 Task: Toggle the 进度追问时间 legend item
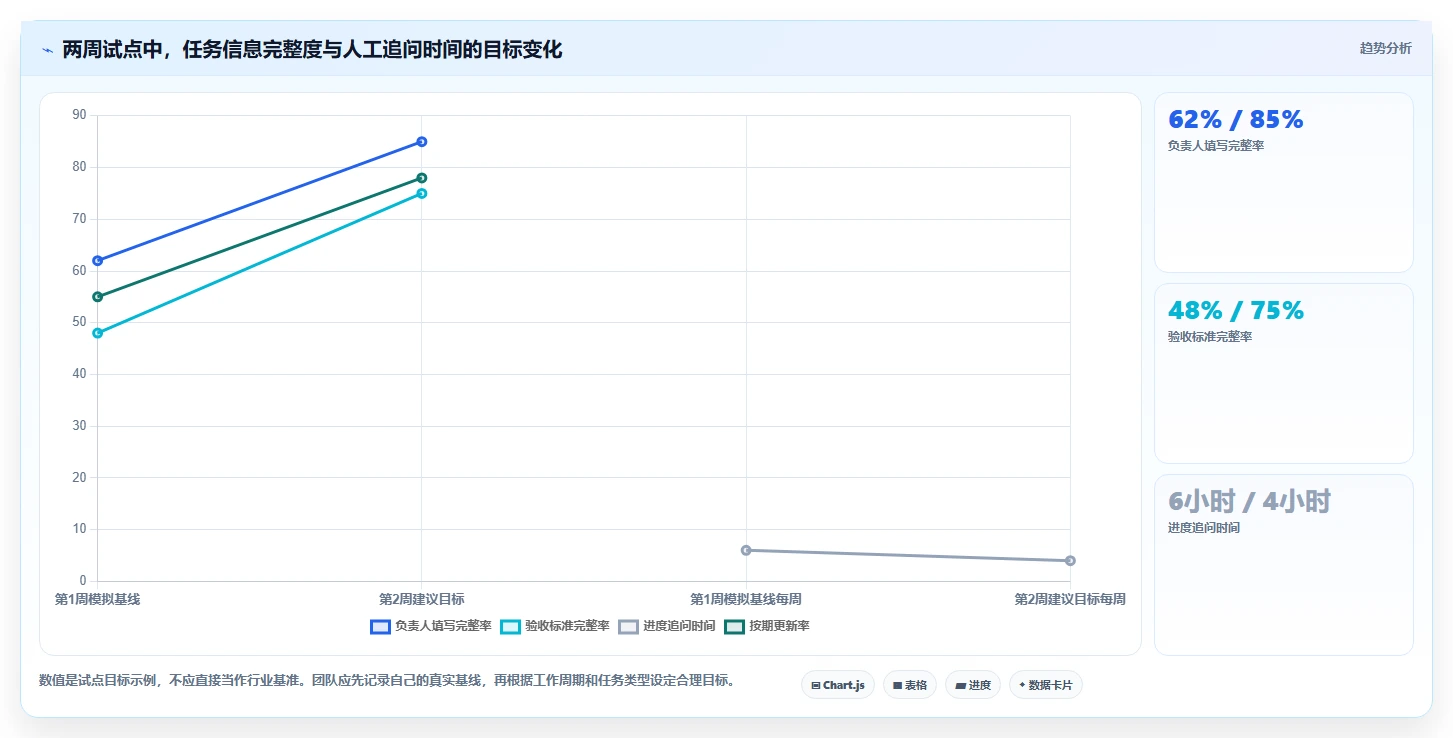click(x=667, y=626)
